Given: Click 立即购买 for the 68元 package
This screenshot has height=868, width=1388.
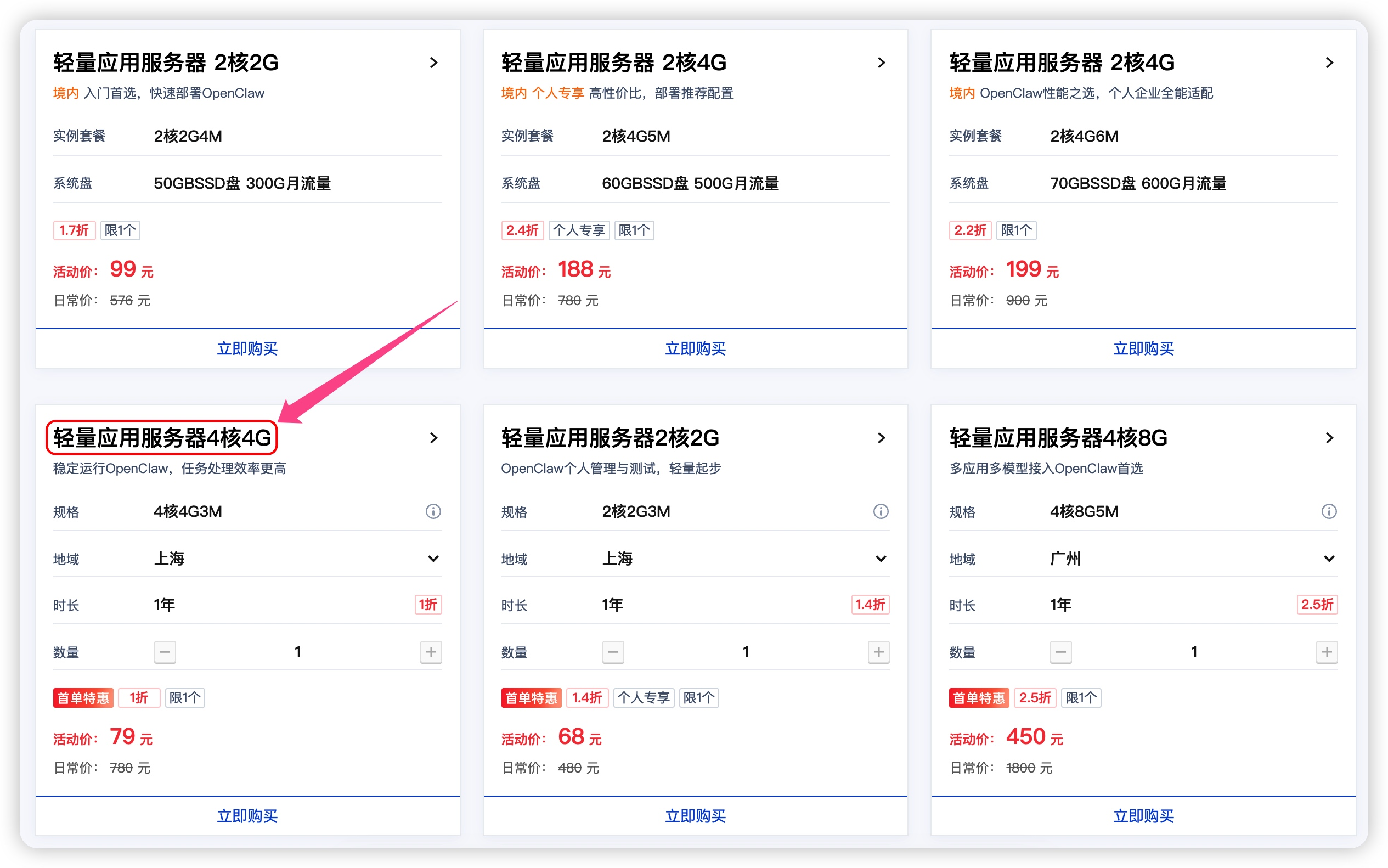Looking at the screenshot, I should point(695,816).
